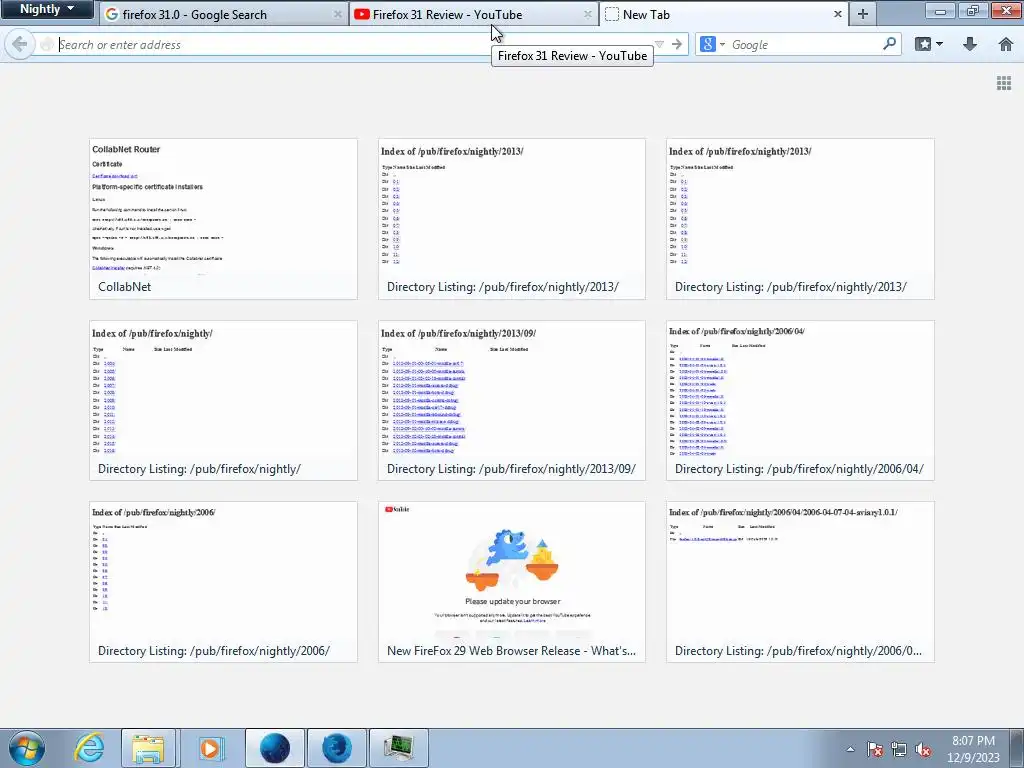Click the muted volume tray icon
Screen dimensions: 1024x768
[x=923, y=749]
